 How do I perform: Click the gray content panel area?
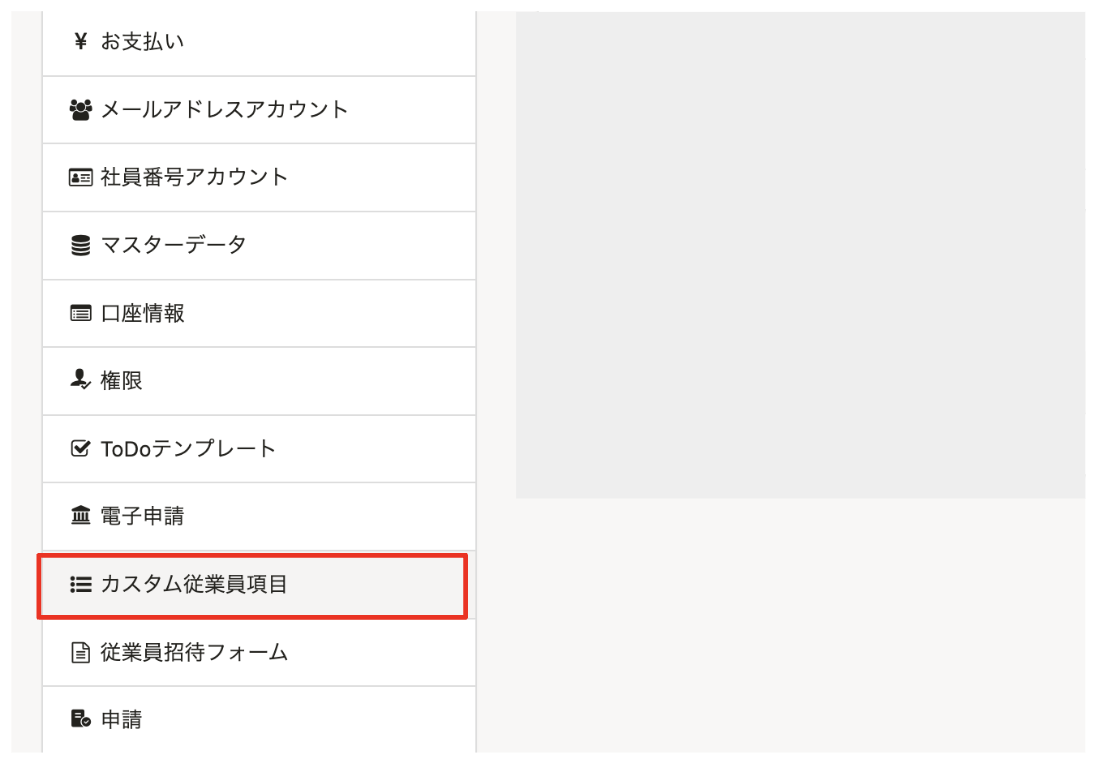[x=800, y=255]
